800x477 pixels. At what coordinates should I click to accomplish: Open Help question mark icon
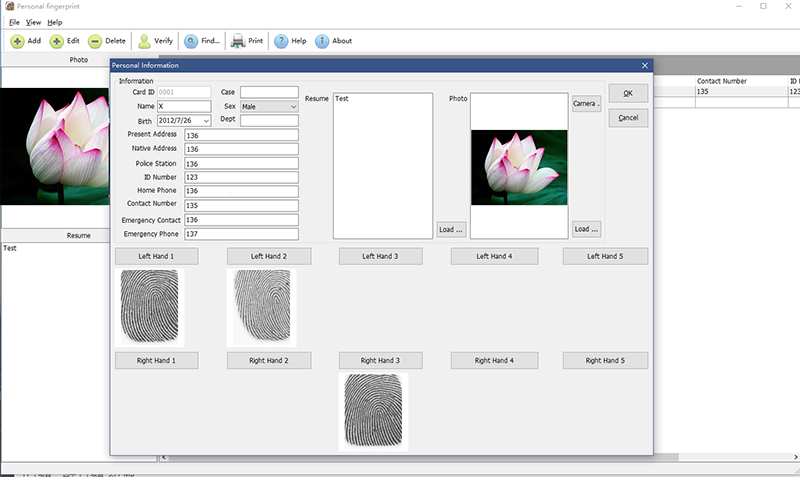(281, 41)
